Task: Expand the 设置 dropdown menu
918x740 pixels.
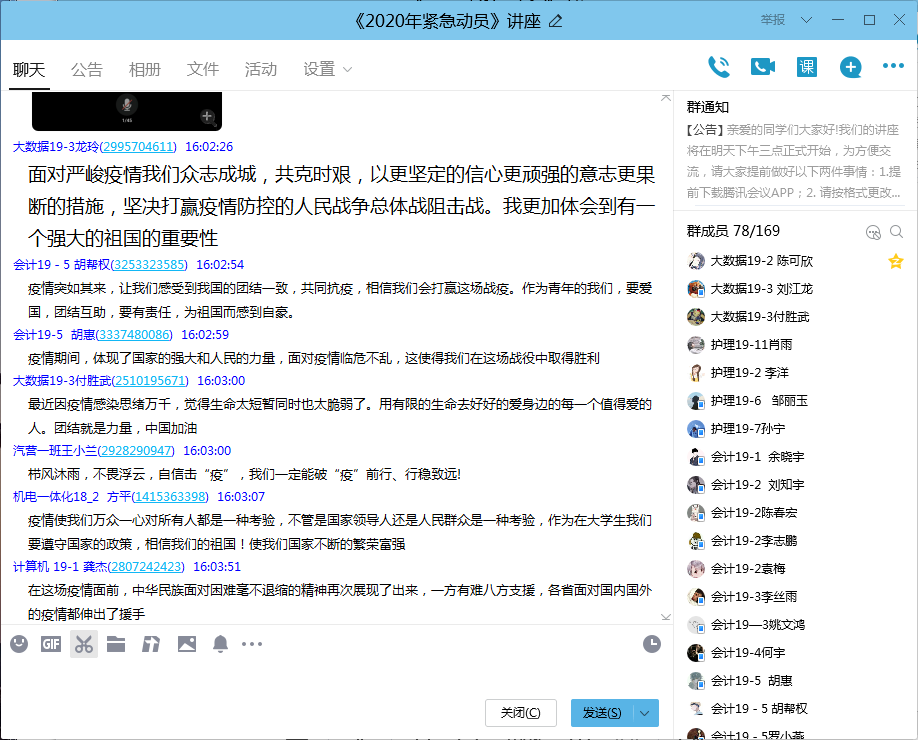Action: tap(328, 69)
